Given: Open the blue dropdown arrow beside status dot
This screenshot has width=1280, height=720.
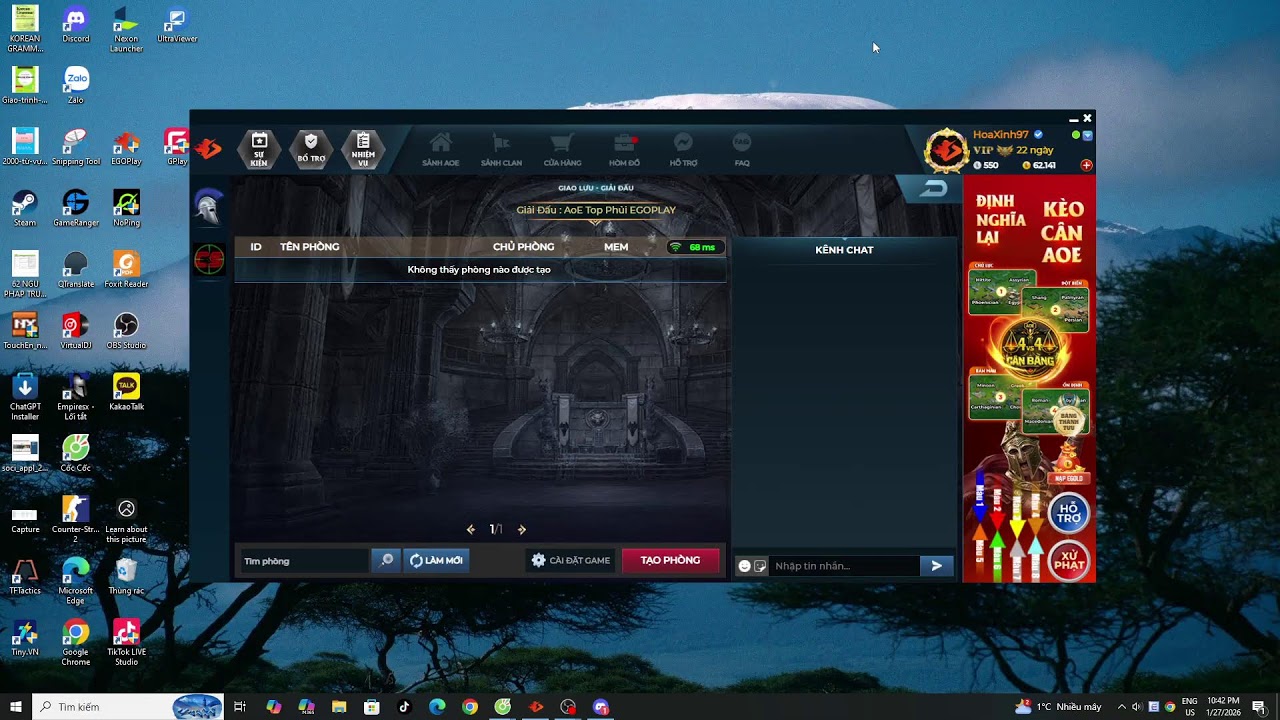Looking at the screenshot, I should pos(1088,135).
